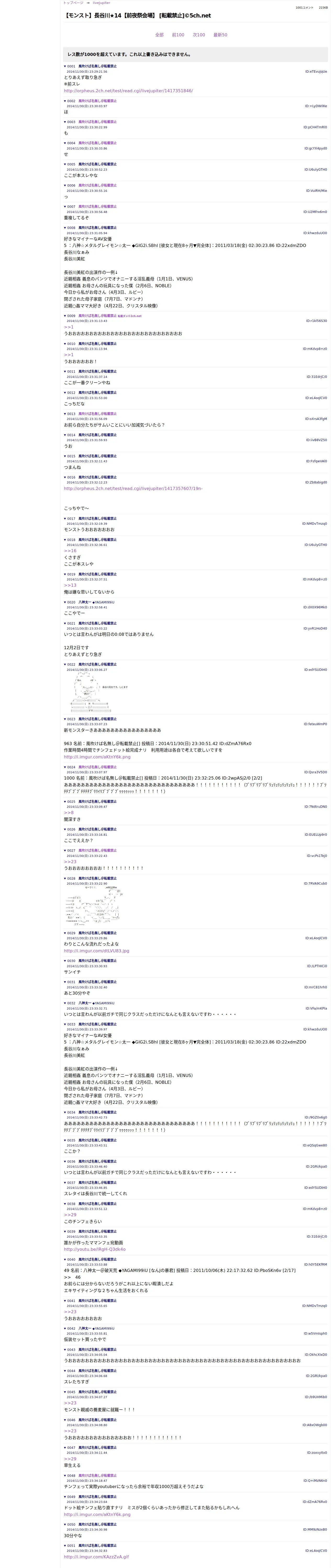Click poster name in post 0001
This screenshot has height=1568, width=336.
98,66
